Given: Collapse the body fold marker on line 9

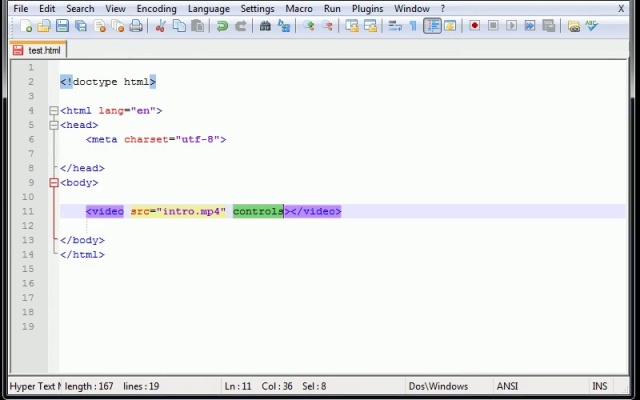Looking at the screenshot, I should coord(54,182).
